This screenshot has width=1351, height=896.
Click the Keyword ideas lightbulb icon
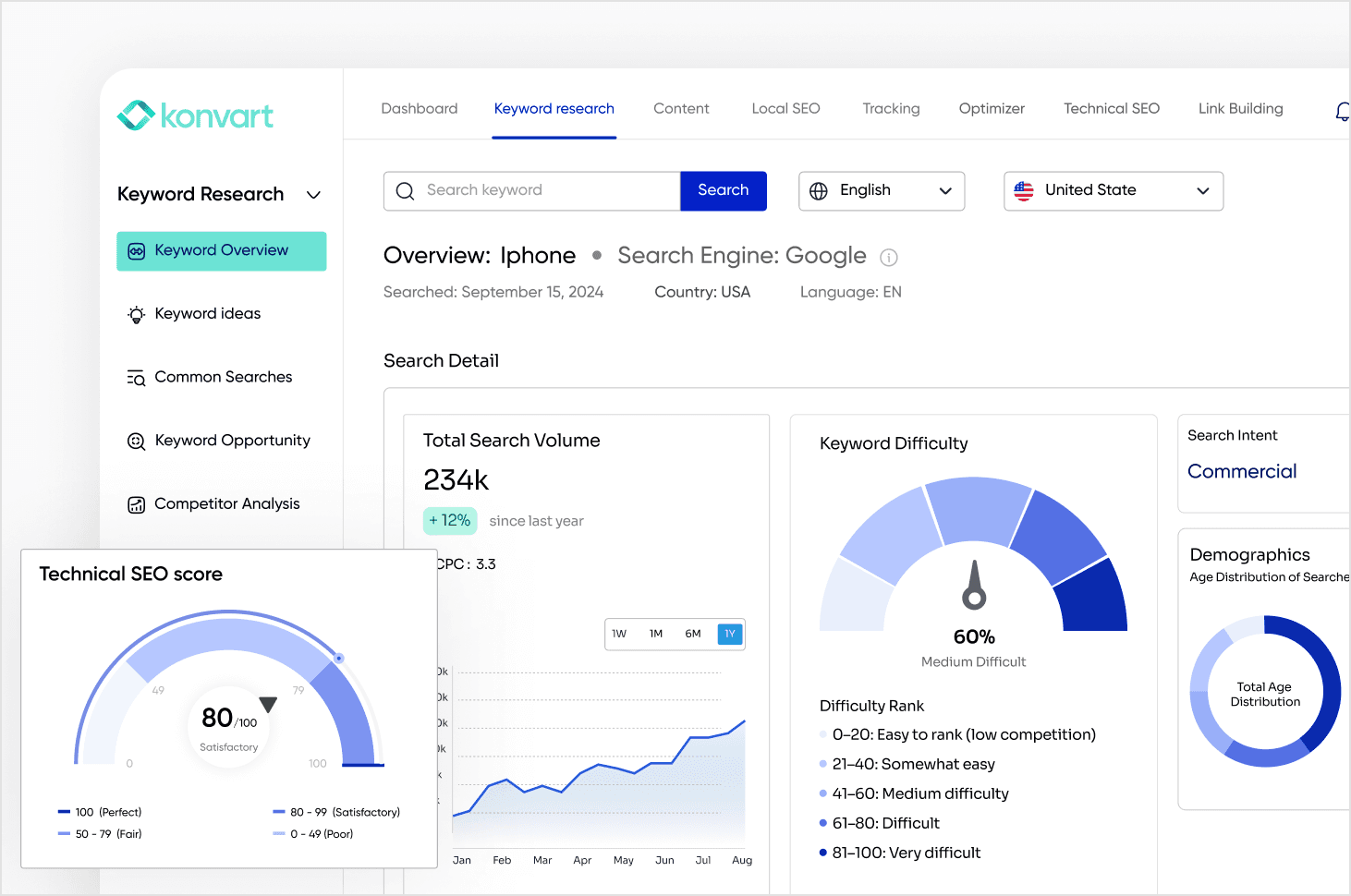(x=136, y=314)
